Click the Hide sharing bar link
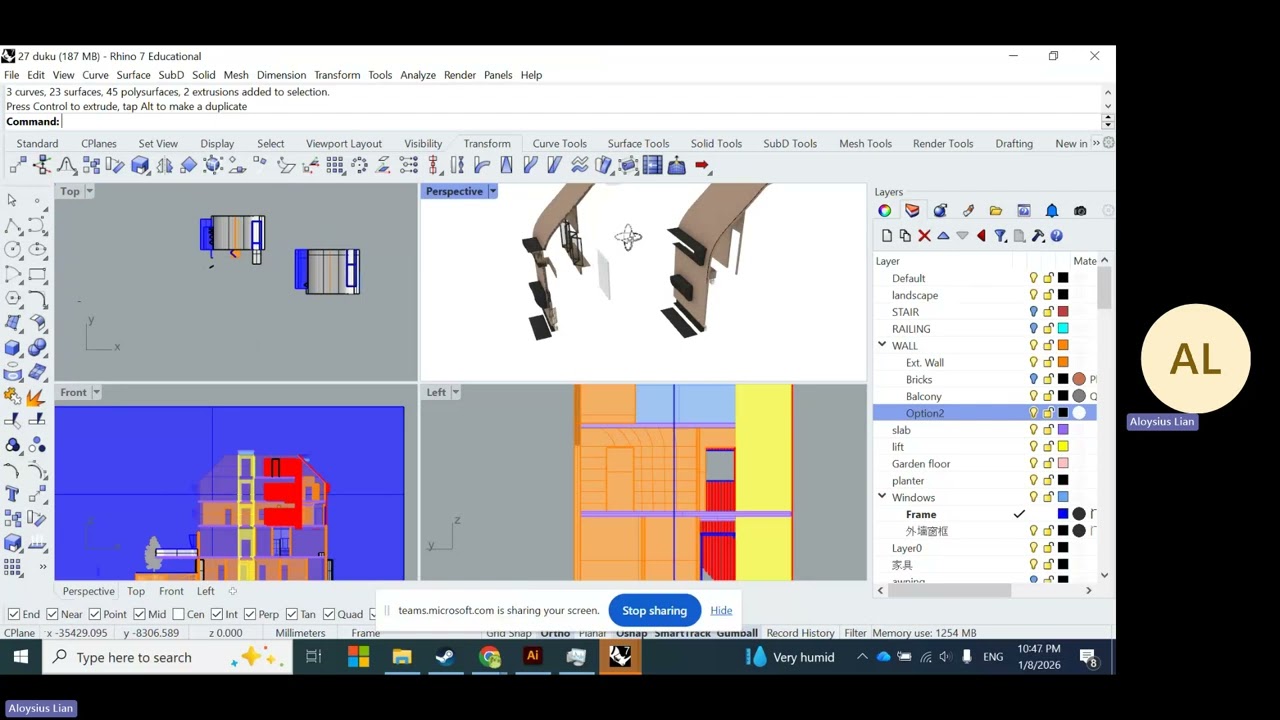 721,611
